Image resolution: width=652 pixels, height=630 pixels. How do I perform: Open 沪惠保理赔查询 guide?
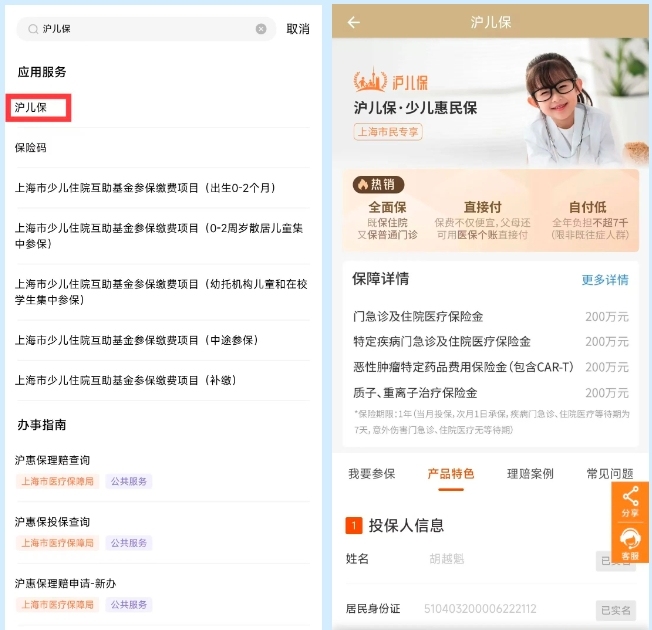pyautogui.click(x=52, y=460)
